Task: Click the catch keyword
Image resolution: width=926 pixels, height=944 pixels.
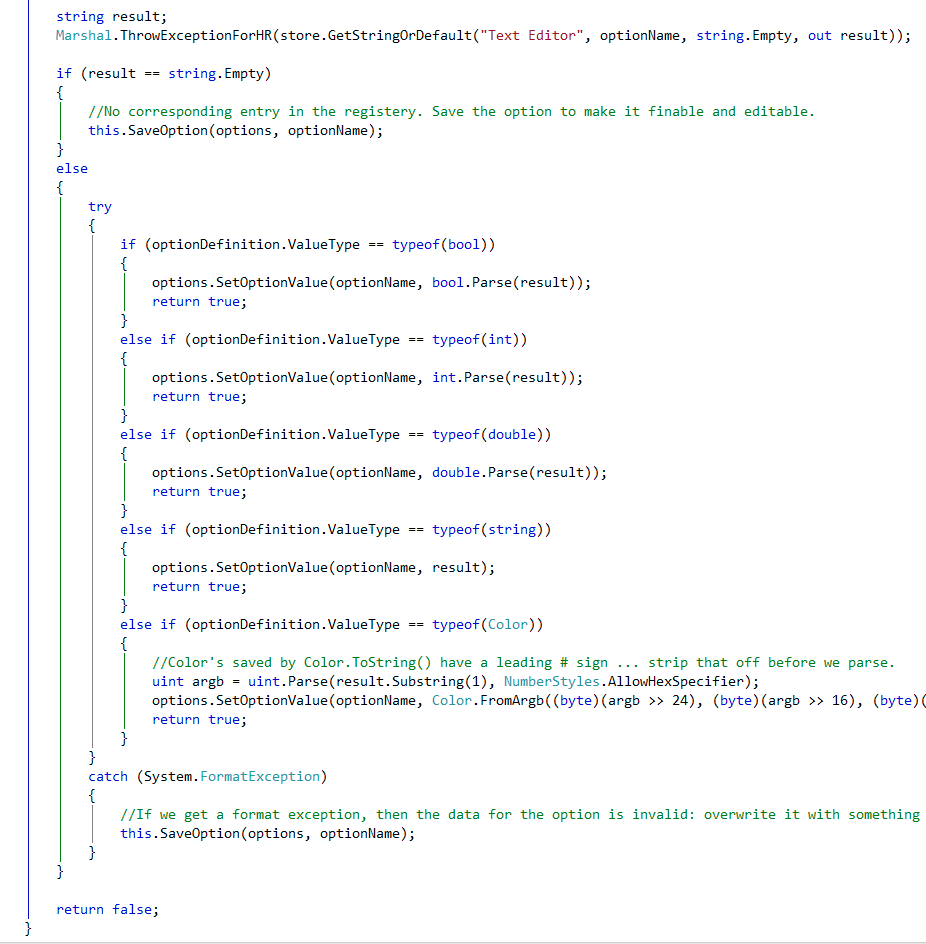Action: pyautogui.click(x=108, y=776)
